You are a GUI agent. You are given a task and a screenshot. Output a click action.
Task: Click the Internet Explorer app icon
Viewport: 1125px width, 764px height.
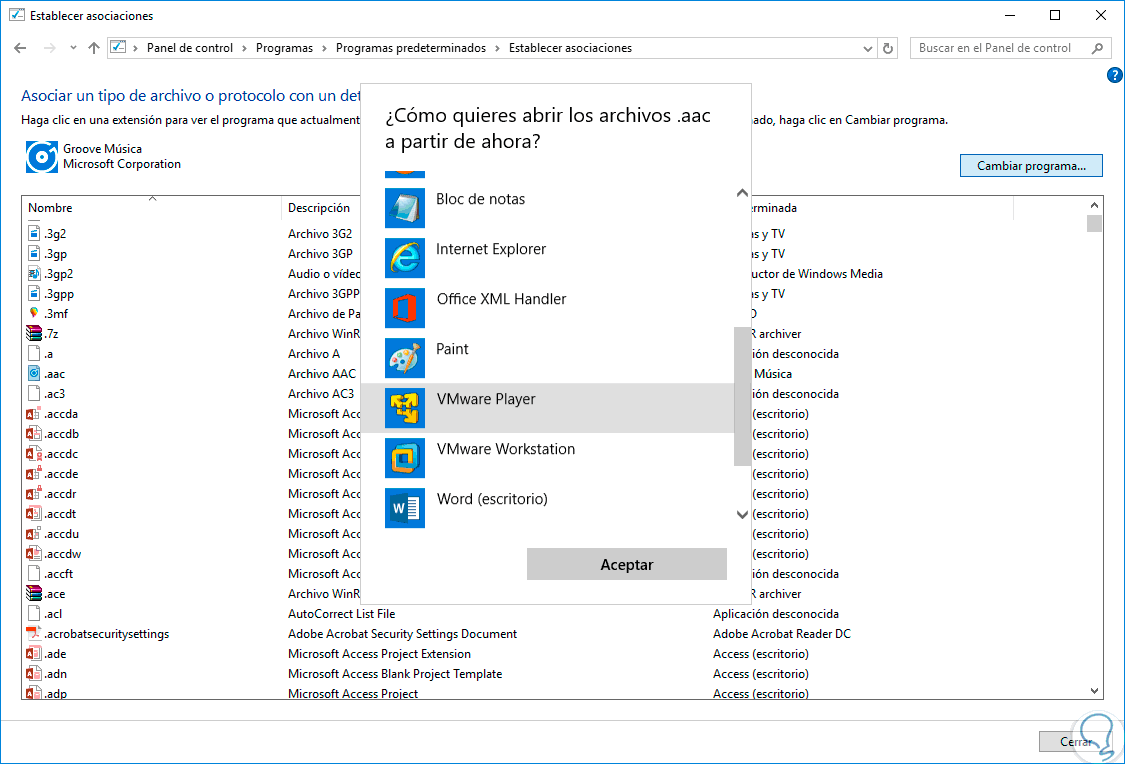(x=405, y=258)
